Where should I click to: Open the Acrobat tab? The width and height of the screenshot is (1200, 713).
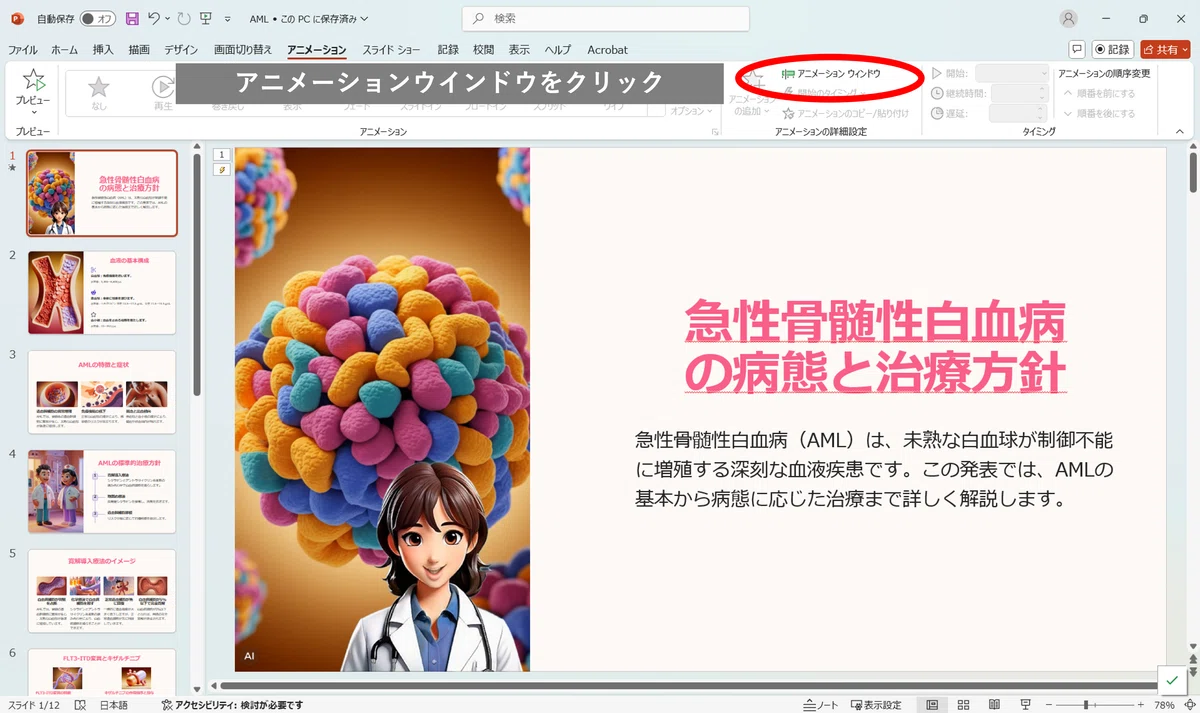click(x=607, y=50)
